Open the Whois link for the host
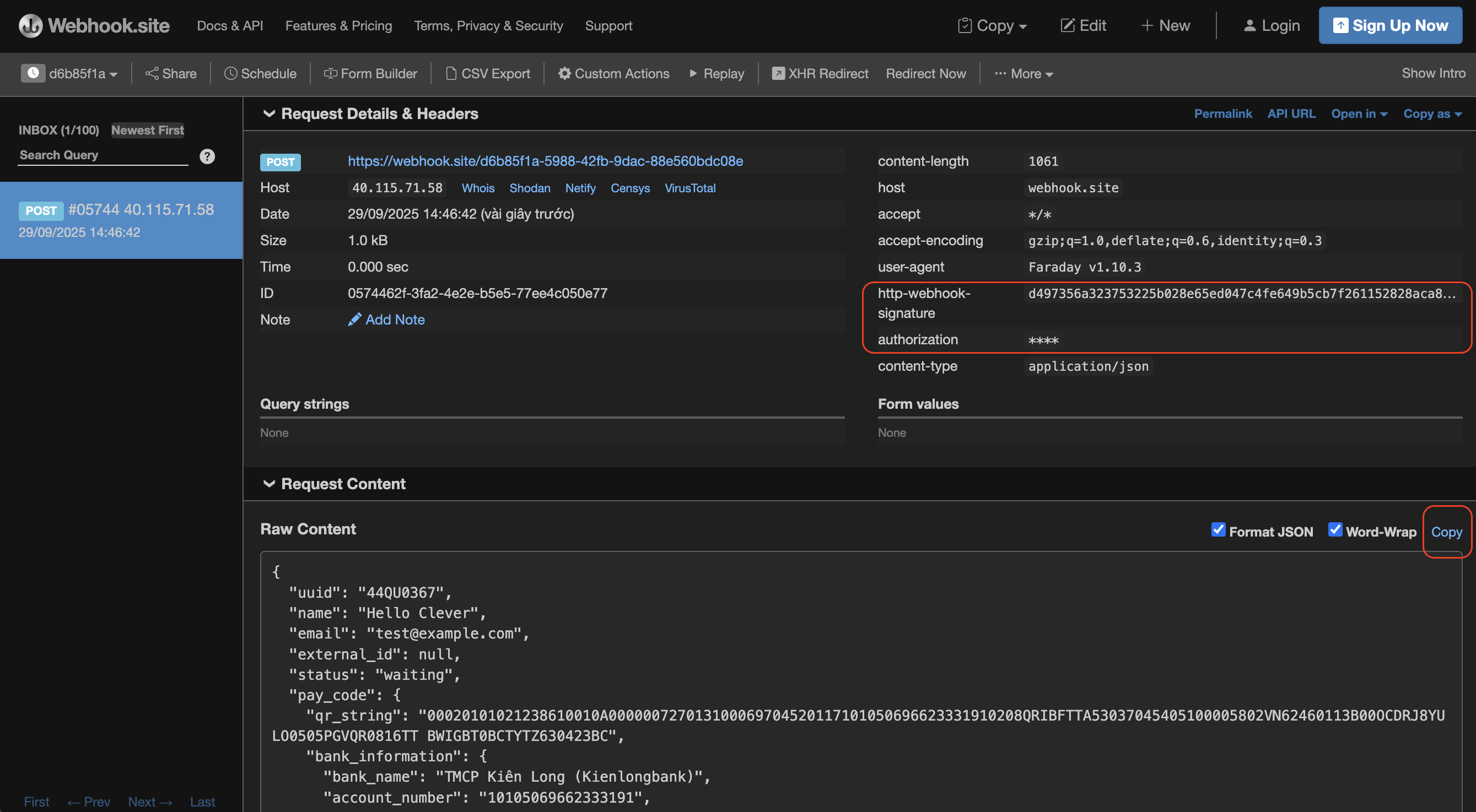The height and width of the screenshot is (812, 1476). [x=478, y=188]
